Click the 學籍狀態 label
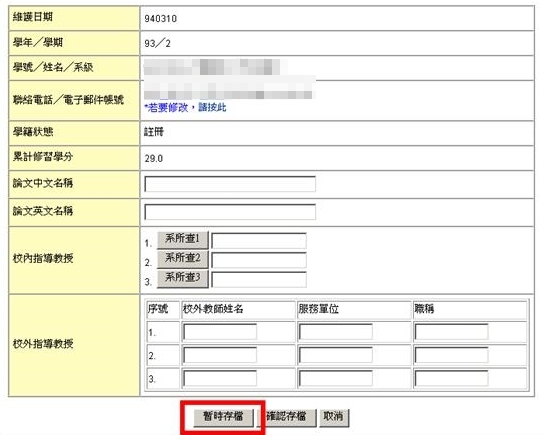Image resolution: width=544 pixels, height=435 pixels. tap(33, 132)
